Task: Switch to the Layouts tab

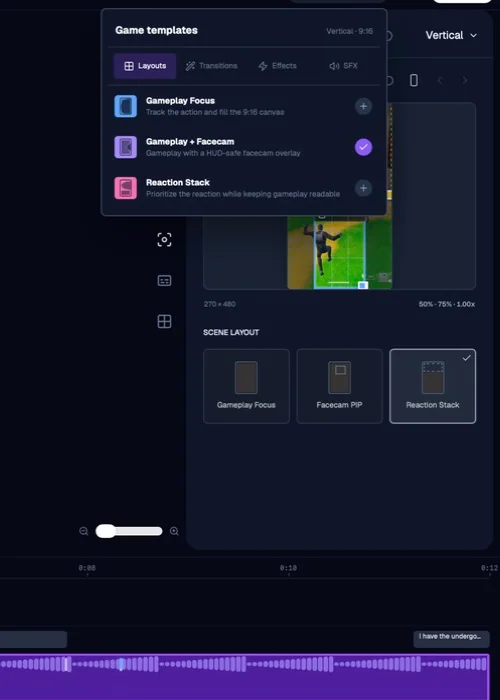Action: pyautogui.click(x=145, y=66)
